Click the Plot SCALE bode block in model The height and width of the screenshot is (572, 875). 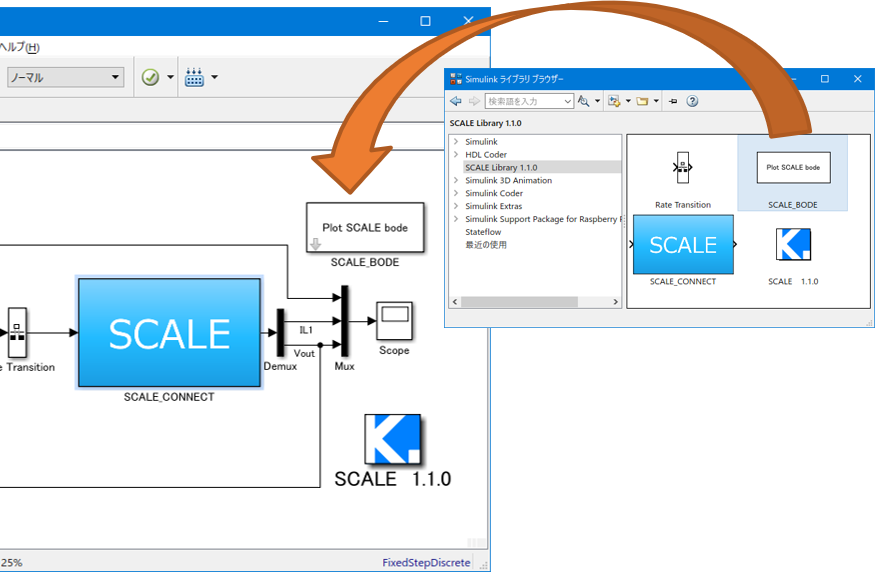point(365,227)
